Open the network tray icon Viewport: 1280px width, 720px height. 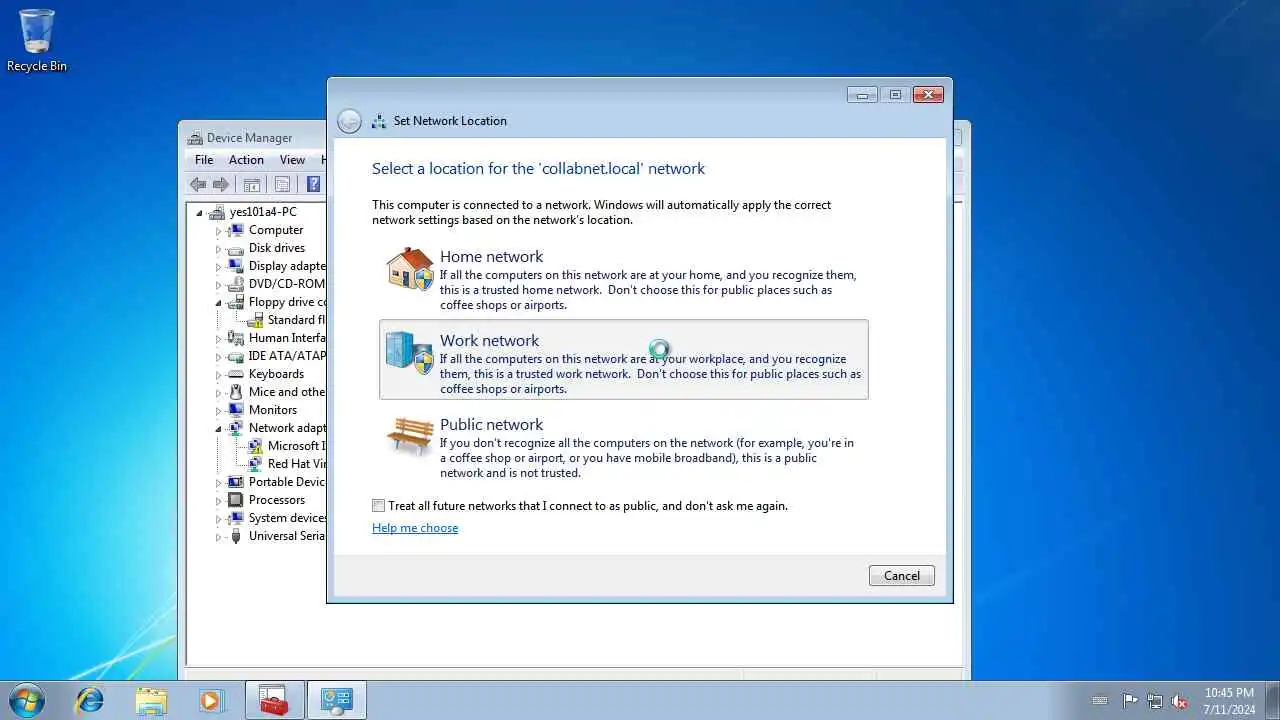tap(1155, 701)
